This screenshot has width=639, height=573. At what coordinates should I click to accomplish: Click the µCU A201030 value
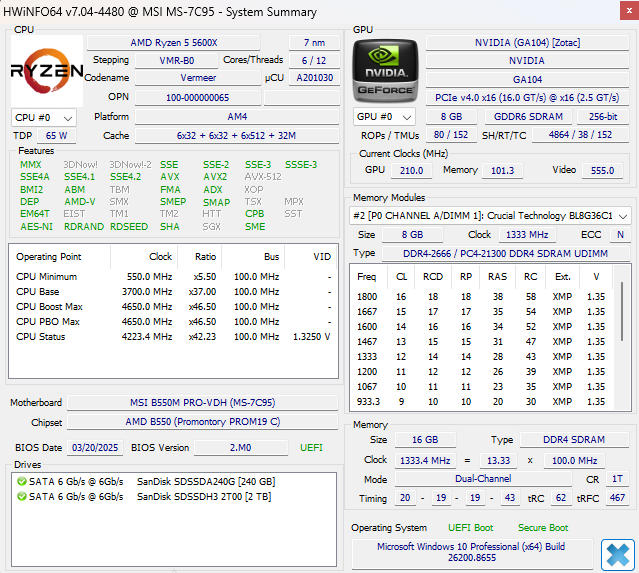[x=314, y=78]
